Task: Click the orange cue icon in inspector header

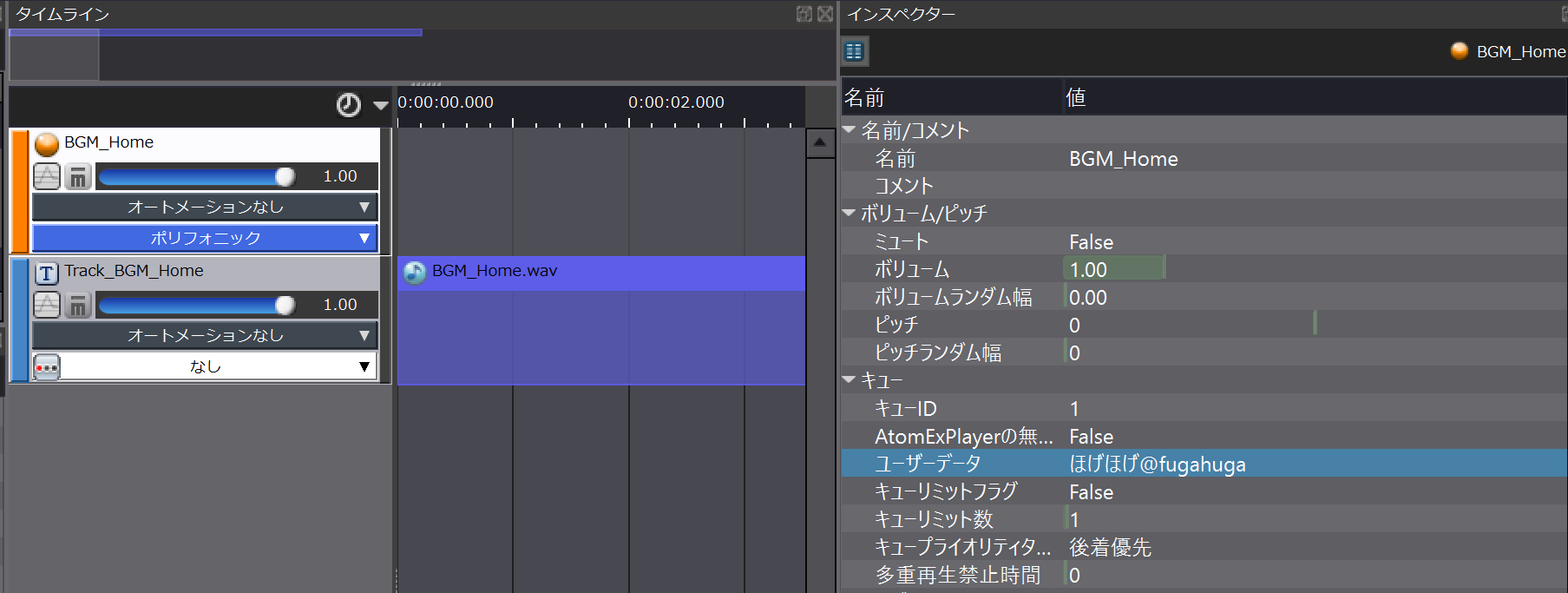Action: pos(1460,51)
